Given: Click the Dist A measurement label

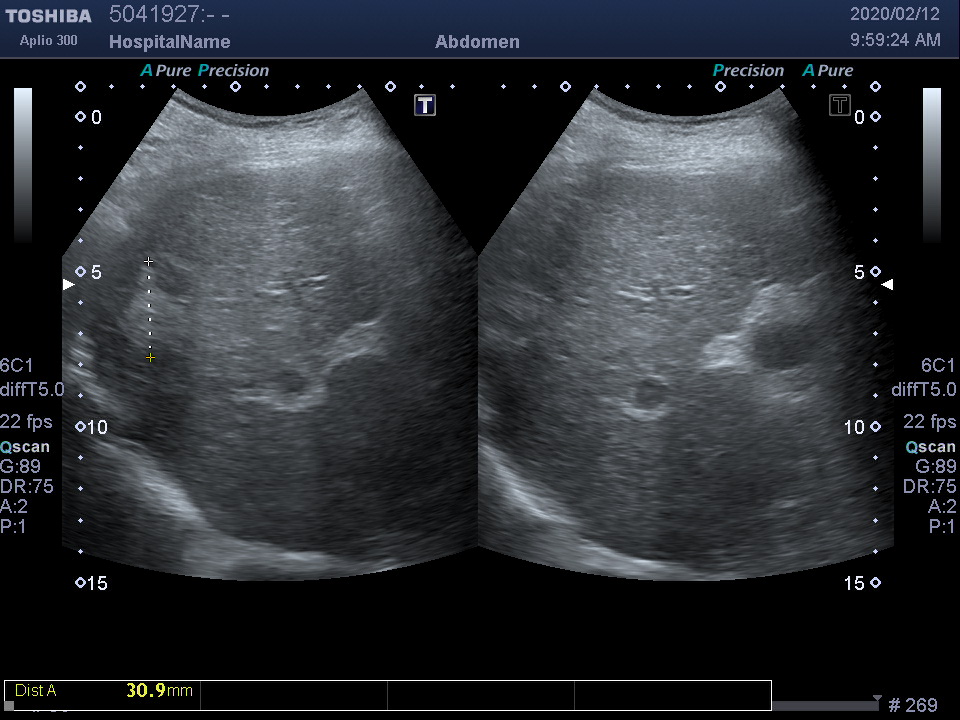Looking at the screenshot, I should pos(36,691).
